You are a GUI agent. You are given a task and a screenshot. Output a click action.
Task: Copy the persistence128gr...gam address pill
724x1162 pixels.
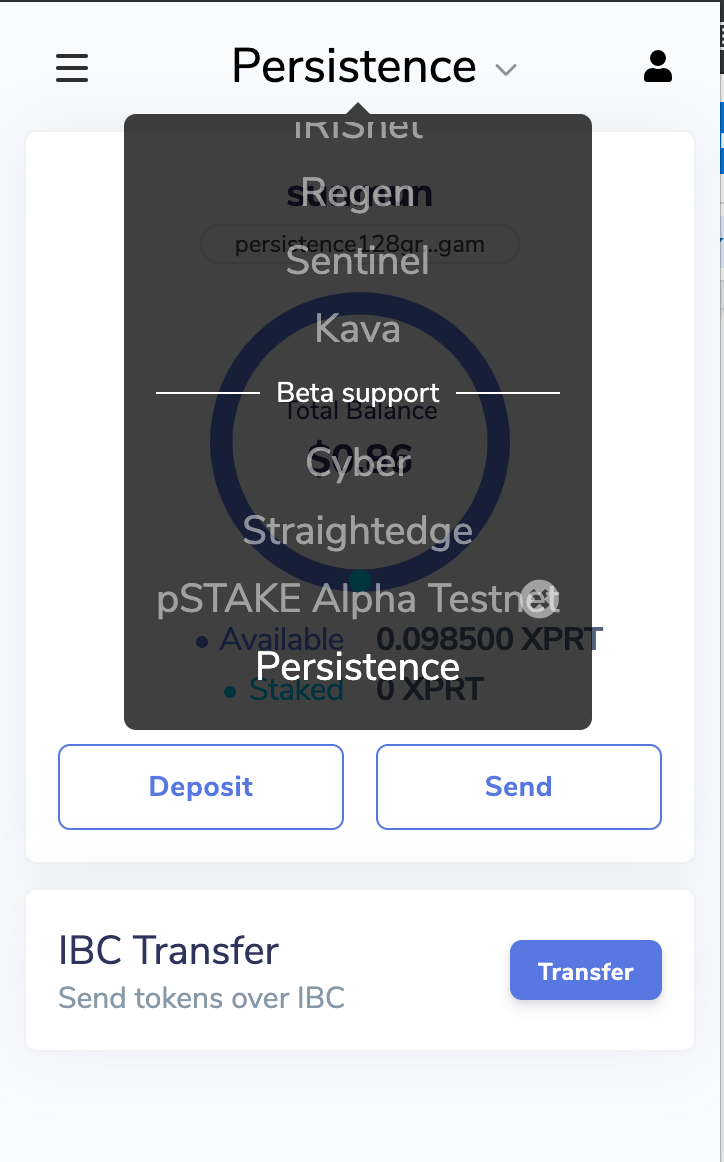[359, 244]
